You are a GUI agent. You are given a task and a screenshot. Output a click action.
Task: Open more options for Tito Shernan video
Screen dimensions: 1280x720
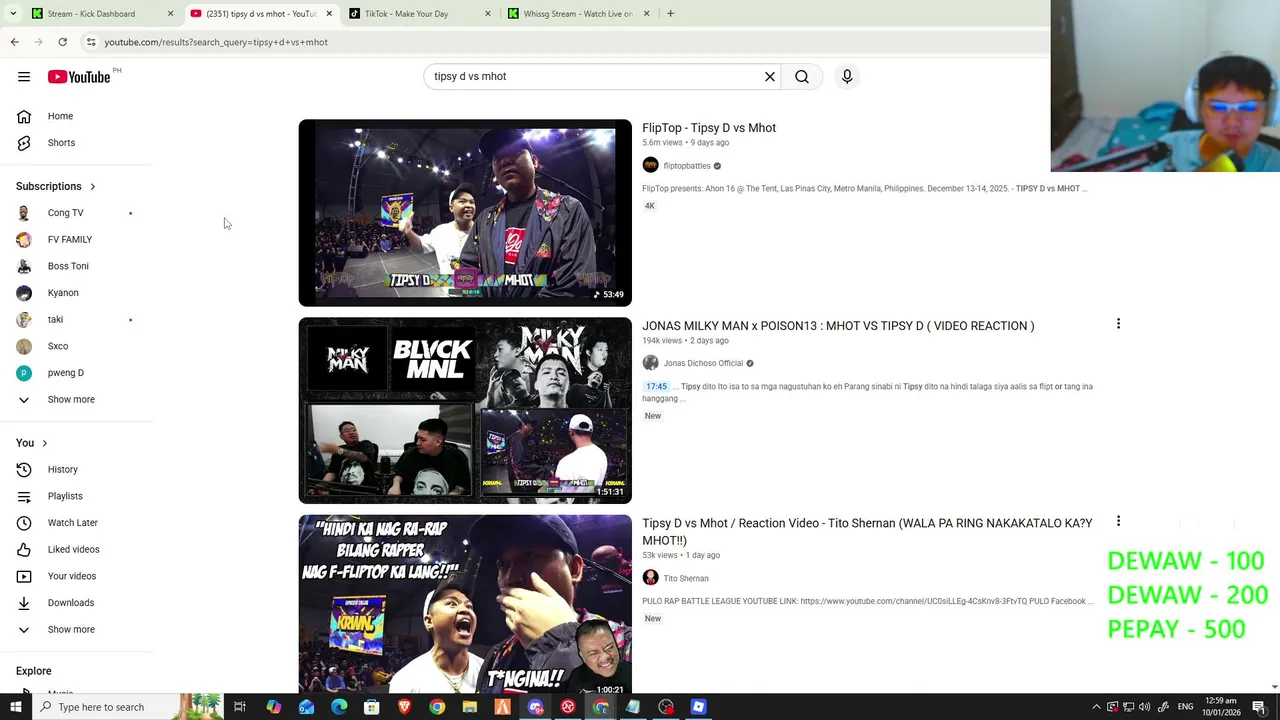[x=1118, y=521]
